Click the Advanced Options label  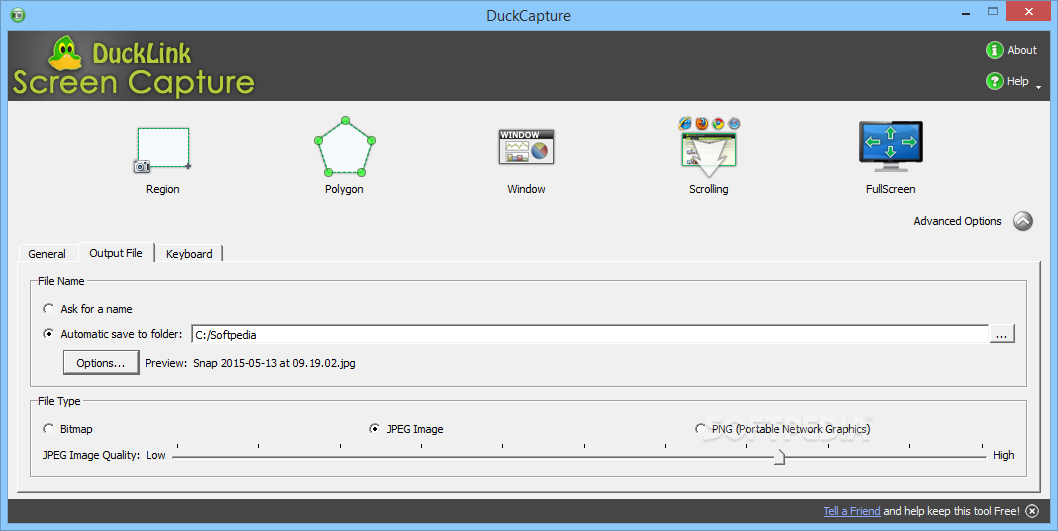coord(957,221)
